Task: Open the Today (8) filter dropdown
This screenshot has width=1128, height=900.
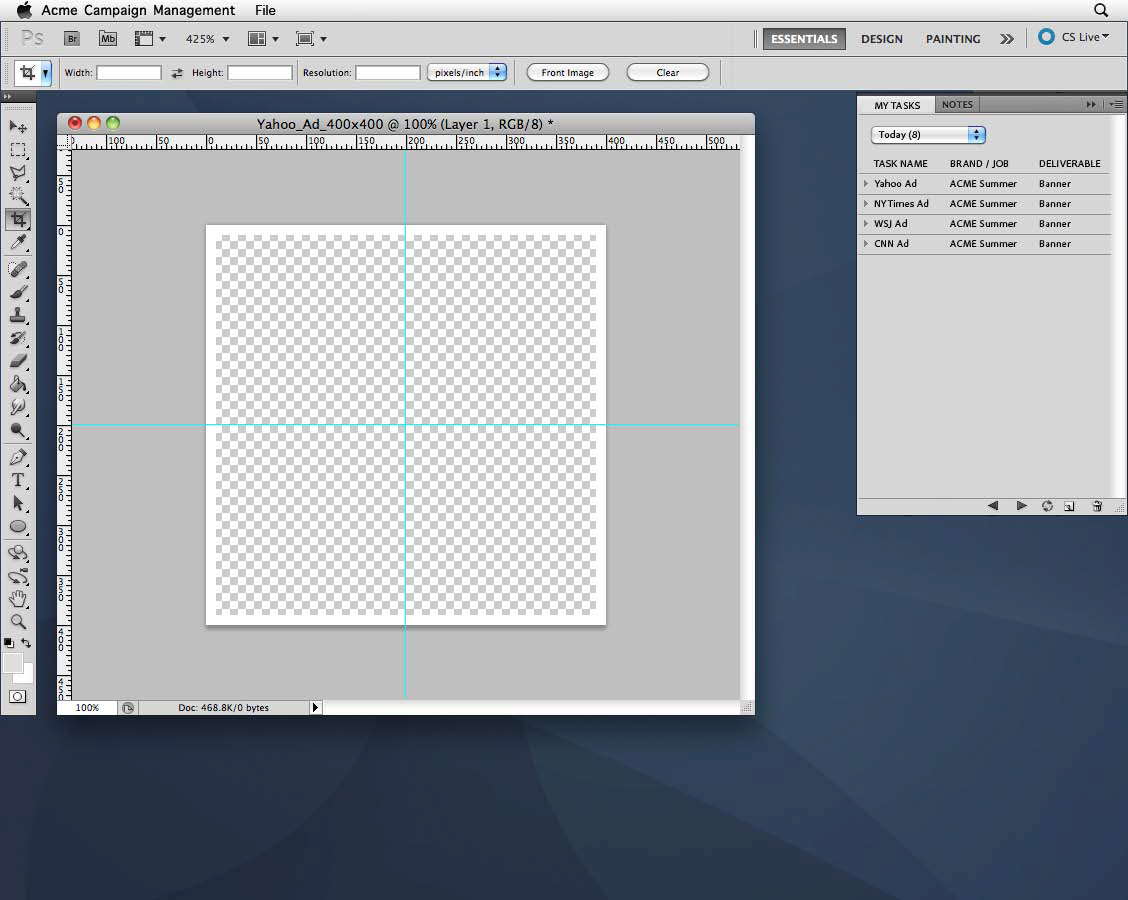Action: [928, 135]
